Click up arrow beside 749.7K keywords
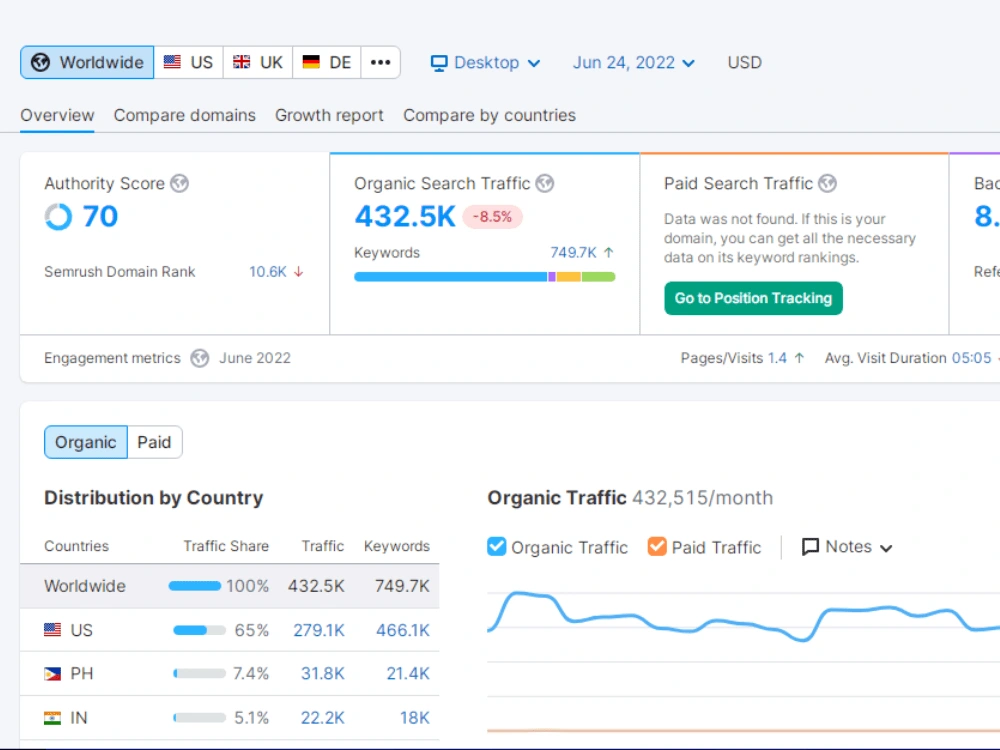 pos(608,253)
